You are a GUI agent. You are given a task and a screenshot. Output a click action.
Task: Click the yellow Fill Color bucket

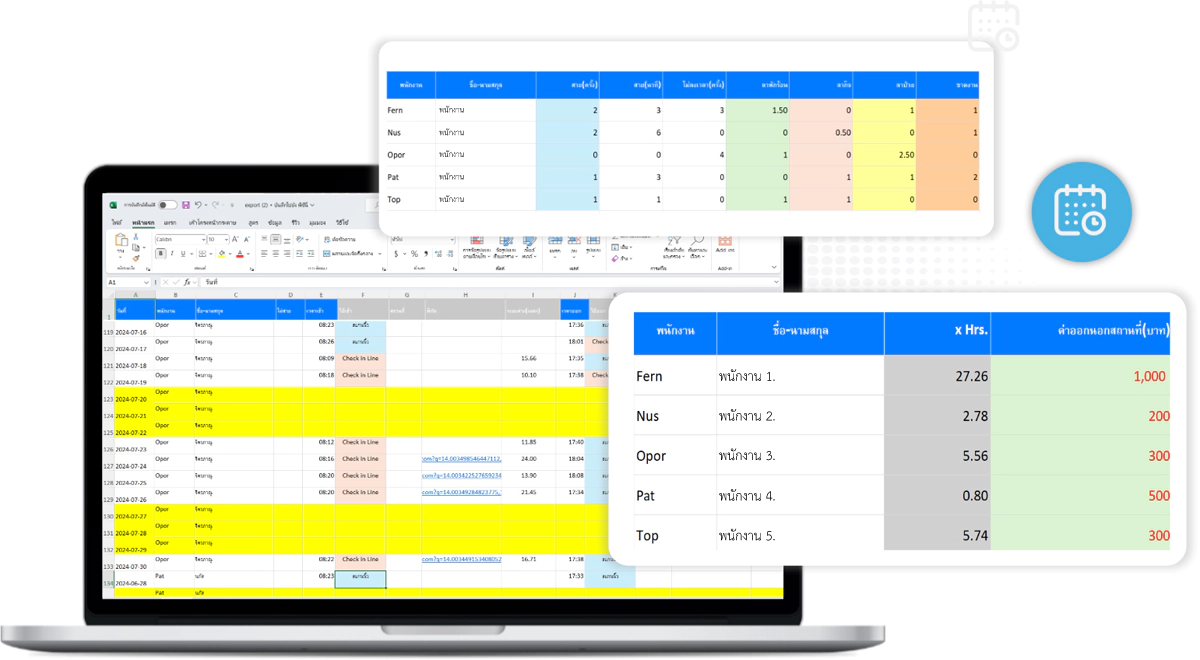point(222,254)
